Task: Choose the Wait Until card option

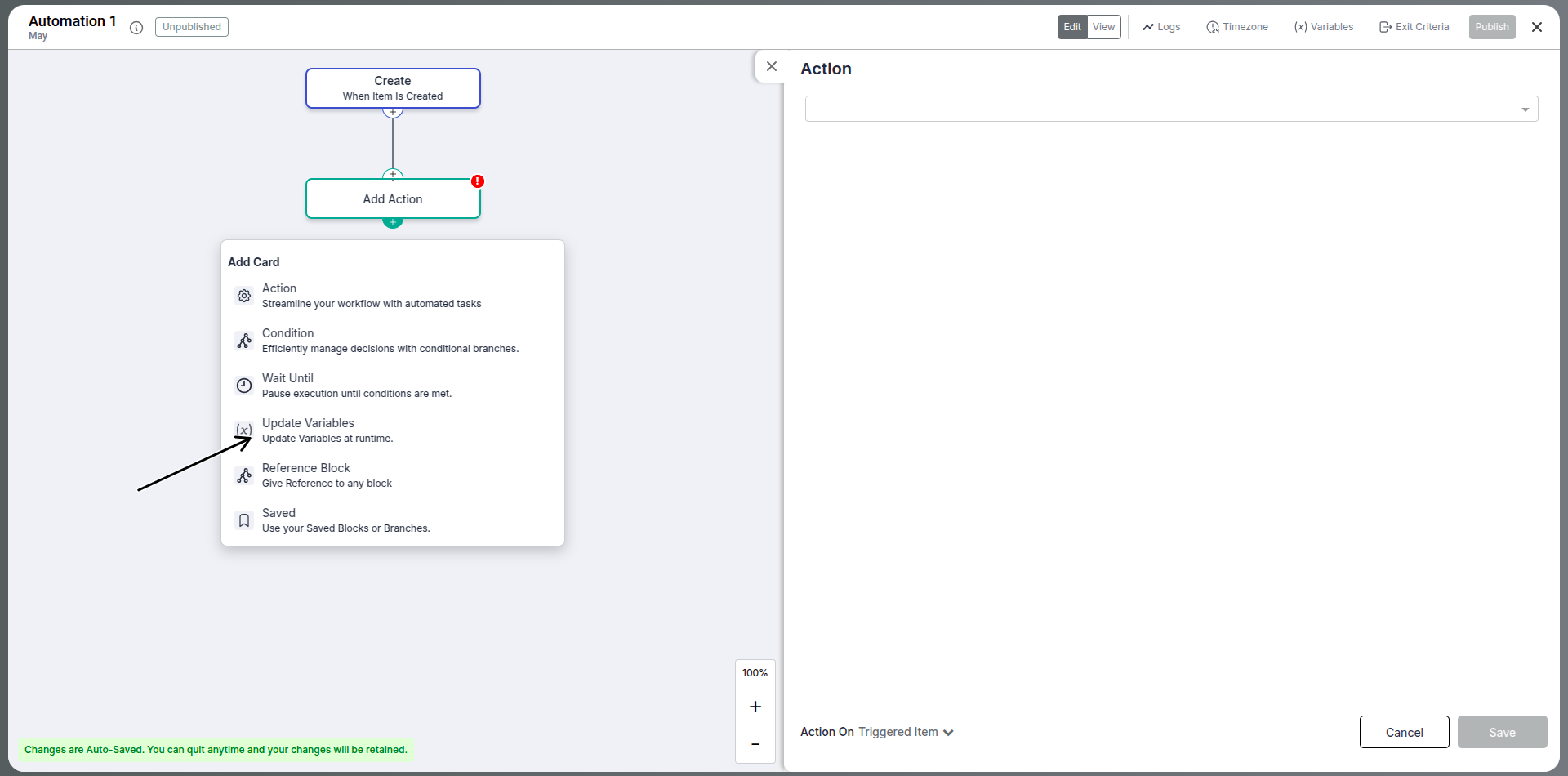Action: (393, 386)
